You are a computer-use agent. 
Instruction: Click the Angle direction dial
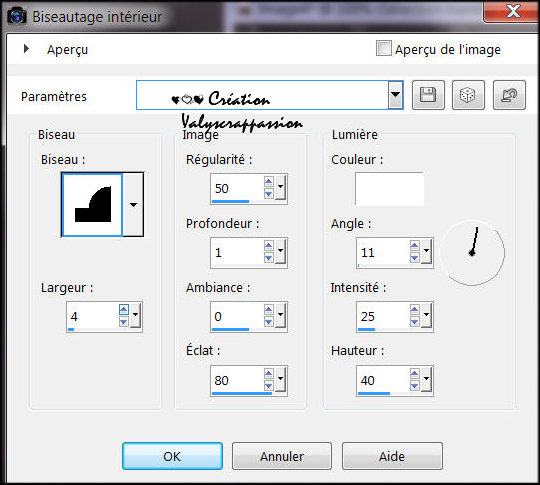(x=472, y=253)
